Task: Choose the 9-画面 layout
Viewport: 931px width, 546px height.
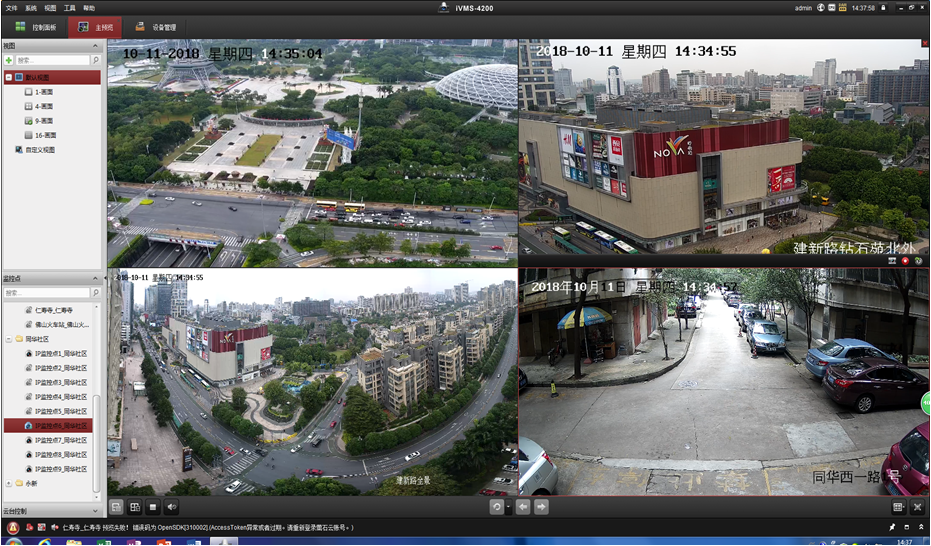Action: 39,121
